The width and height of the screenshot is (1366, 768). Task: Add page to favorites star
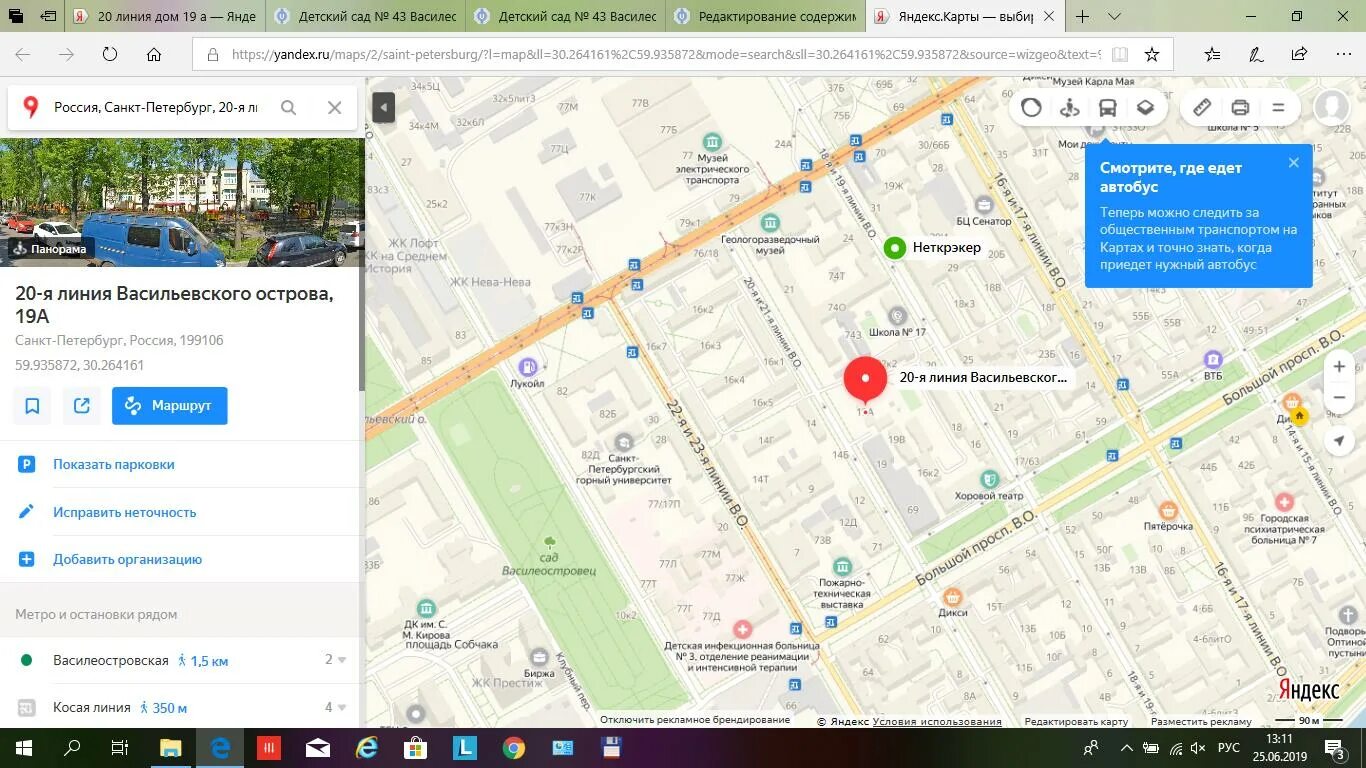(x=1152, y=55)
